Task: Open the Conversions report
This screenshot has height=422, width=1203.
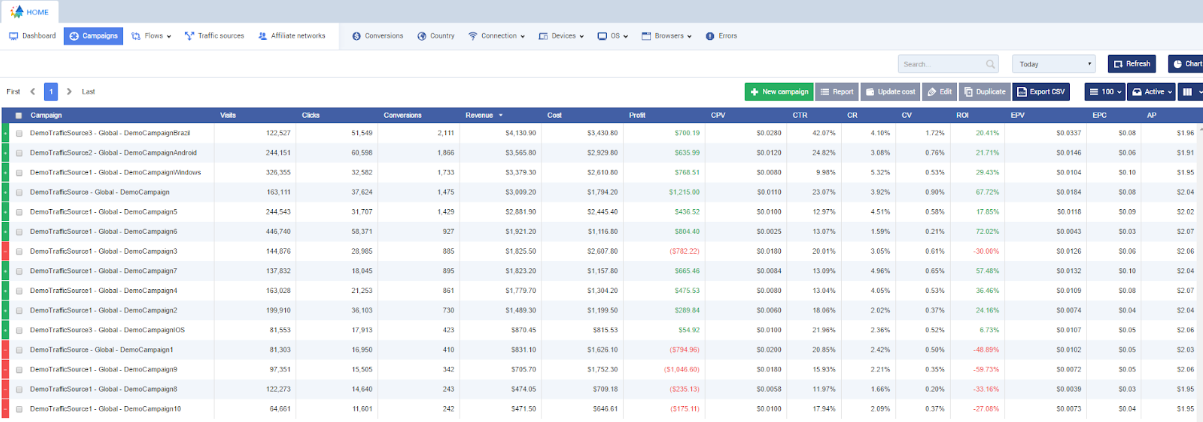Action: 377,36
